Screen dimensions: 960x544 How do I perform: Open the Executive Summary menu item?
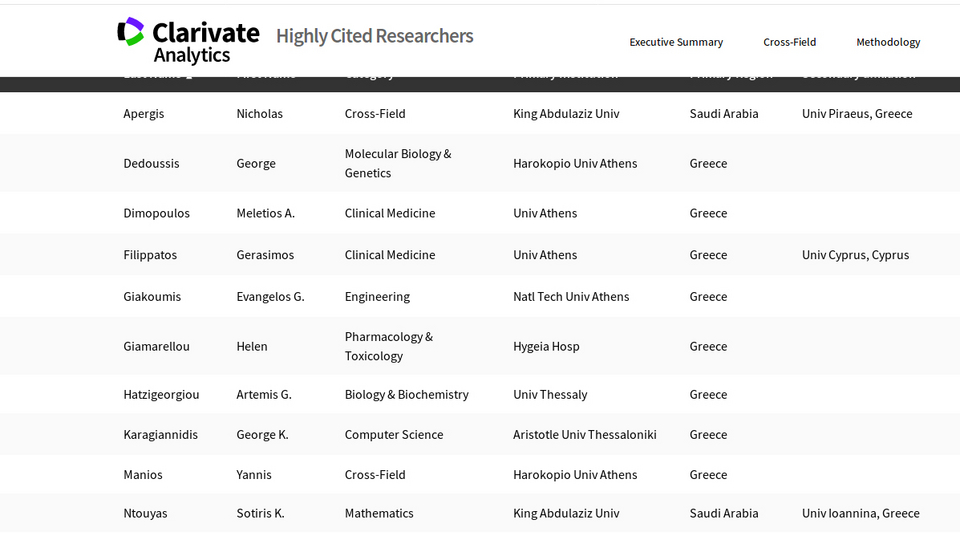click(x=676, y=42)
